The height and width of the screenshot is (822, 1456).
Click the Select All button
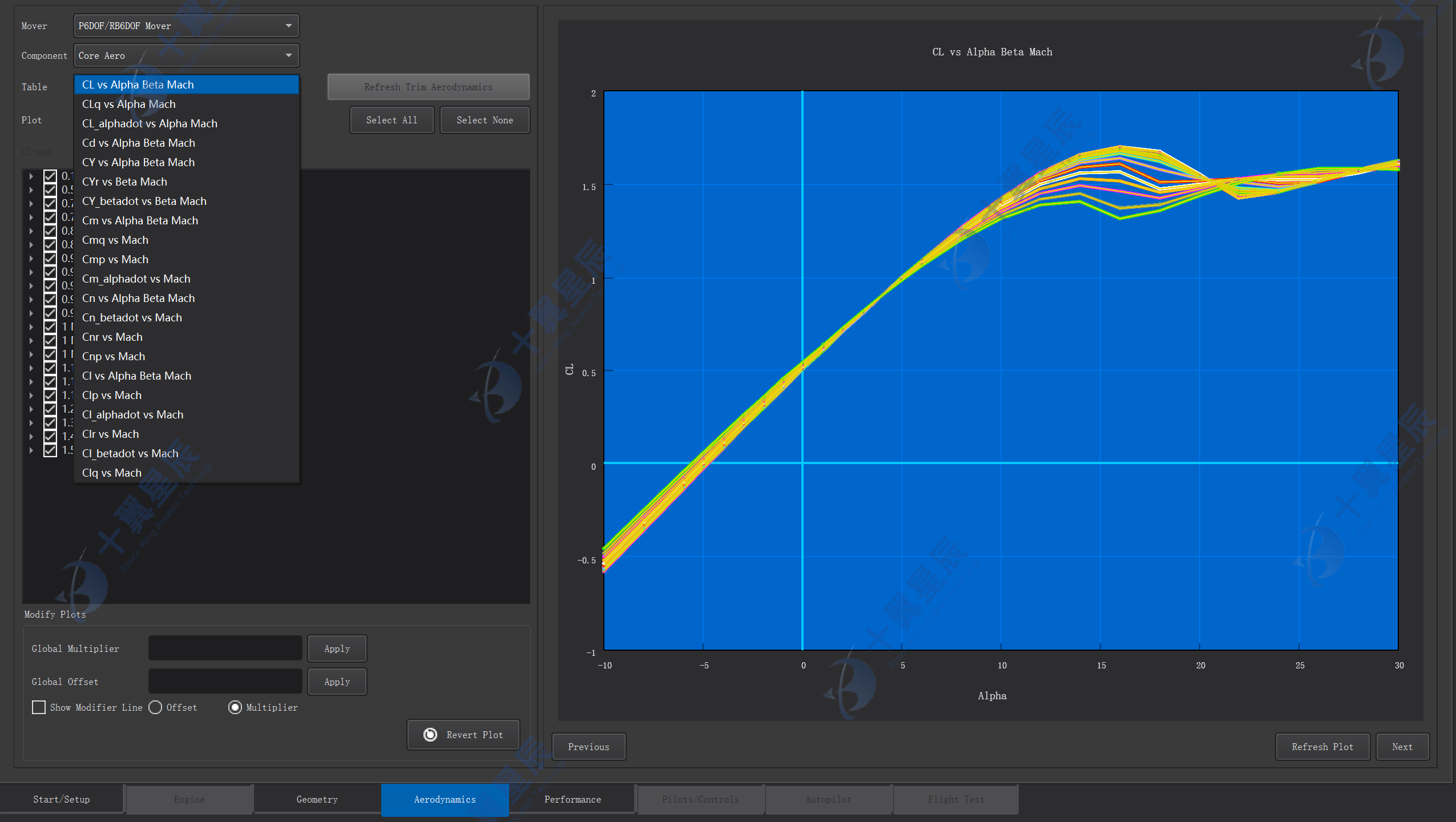click(x=392, y=120)
